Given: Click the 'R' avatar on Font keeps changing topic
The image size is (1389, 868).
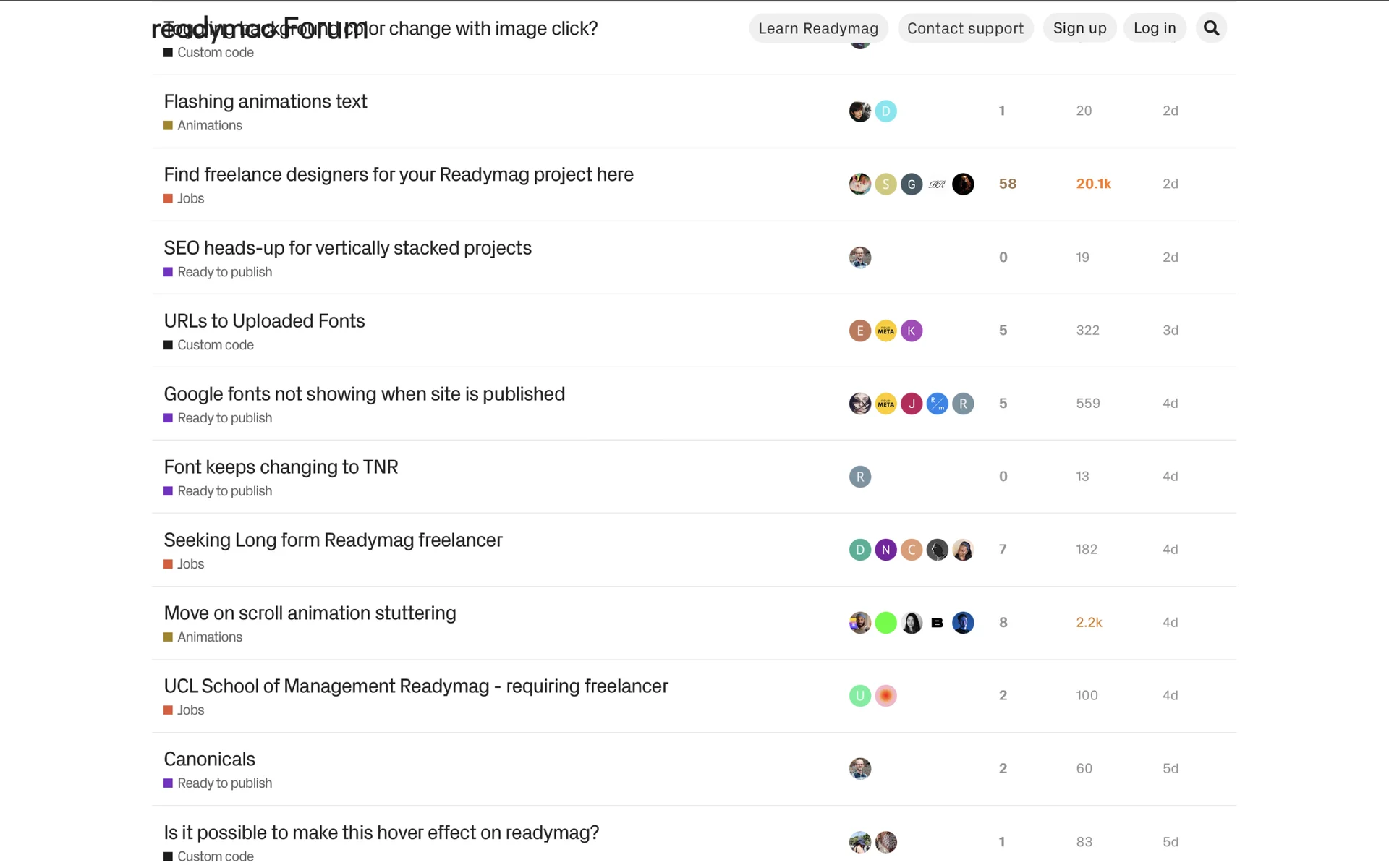Looking at the screenshot, I should 859,477.
